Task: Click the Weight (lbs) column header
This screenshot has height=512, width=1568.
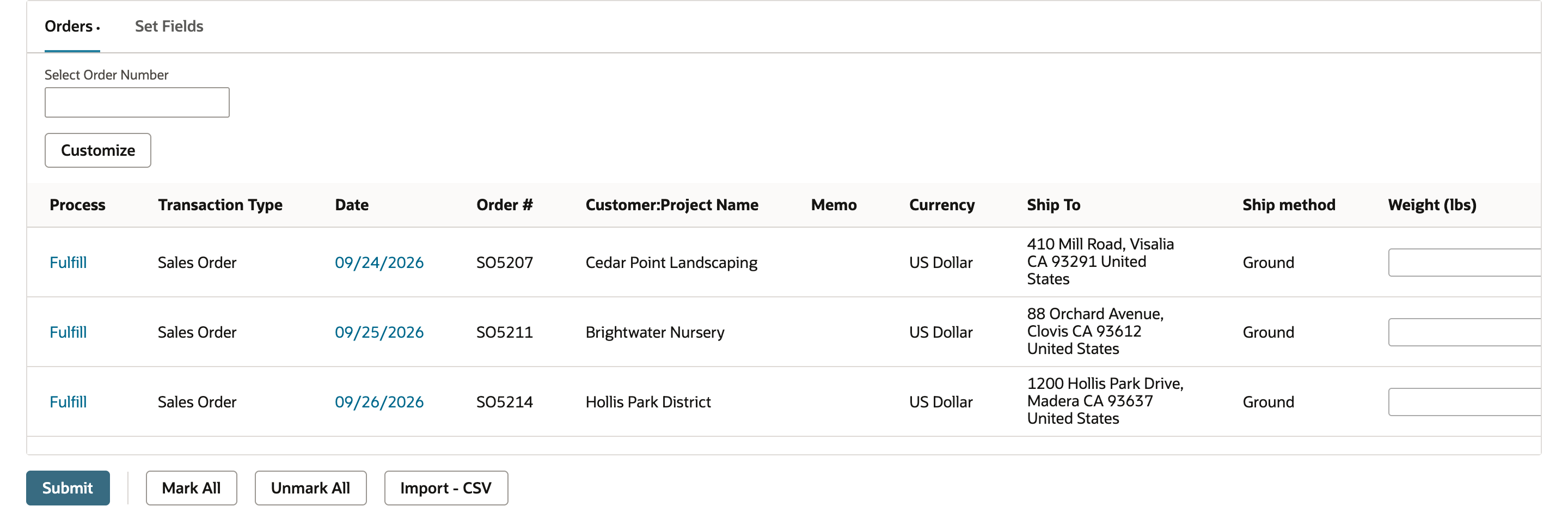Action: point(1432,205)
